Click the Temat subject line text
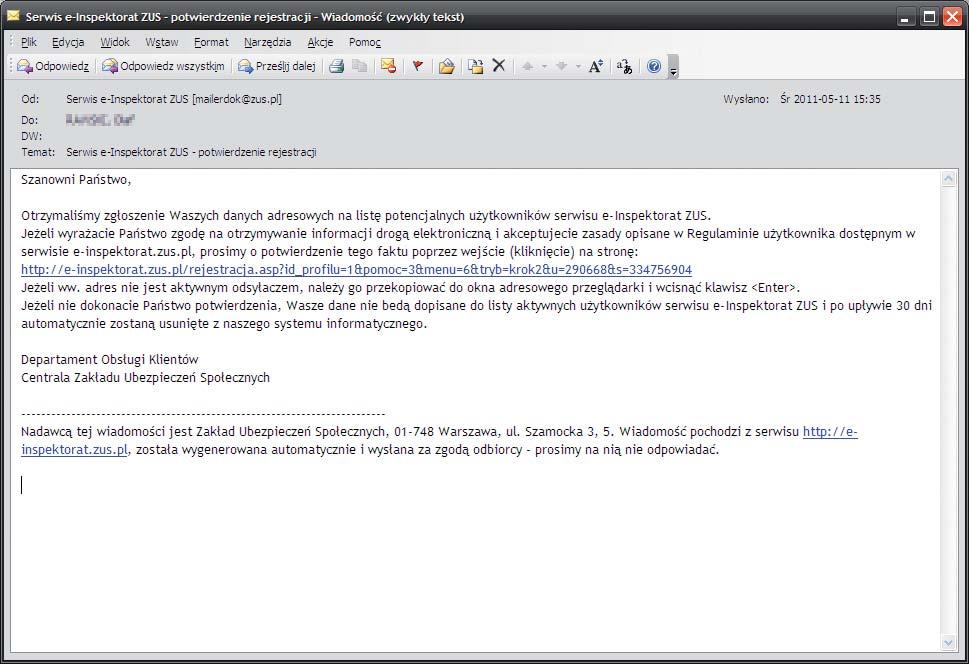969x664 pixels. pyautogui.click(x=192, y=152)
